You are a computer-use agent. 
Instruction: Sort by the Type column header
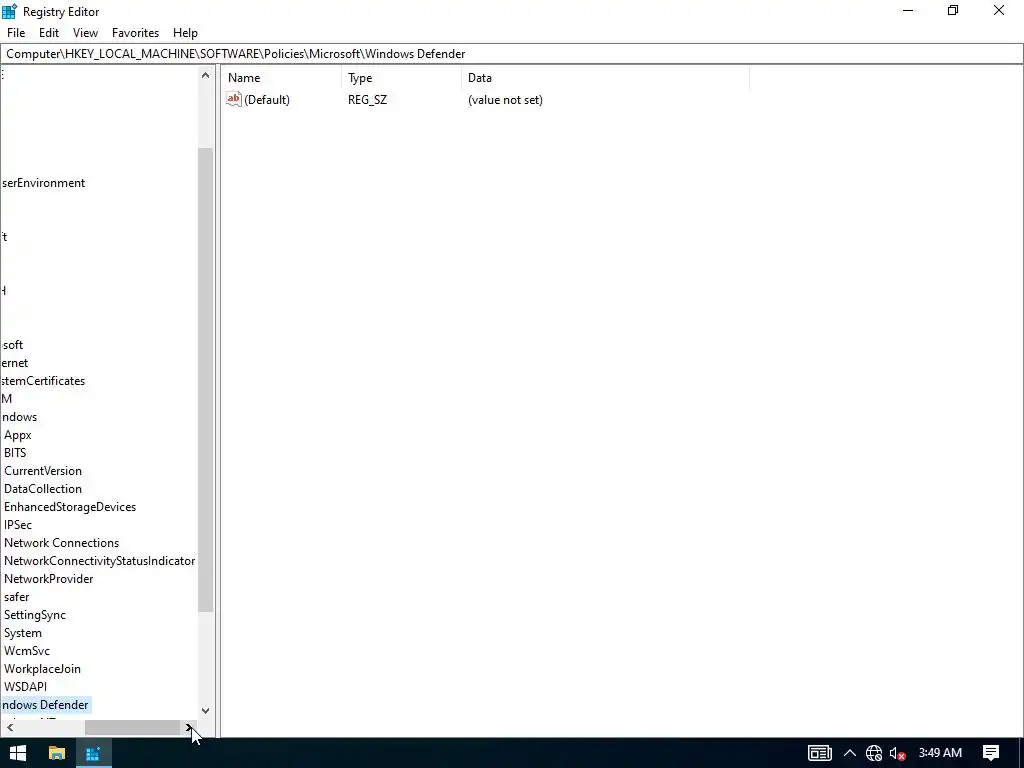coord(401,78)
